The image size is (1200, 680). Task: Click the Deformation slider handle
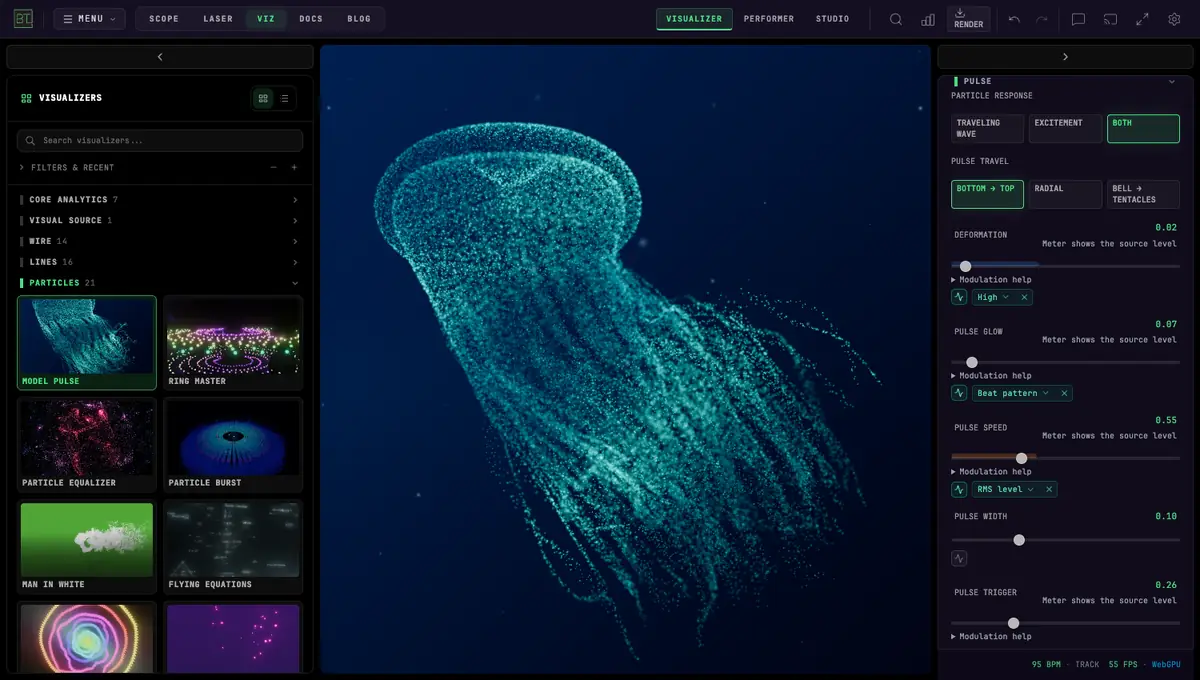pos(965,266)
